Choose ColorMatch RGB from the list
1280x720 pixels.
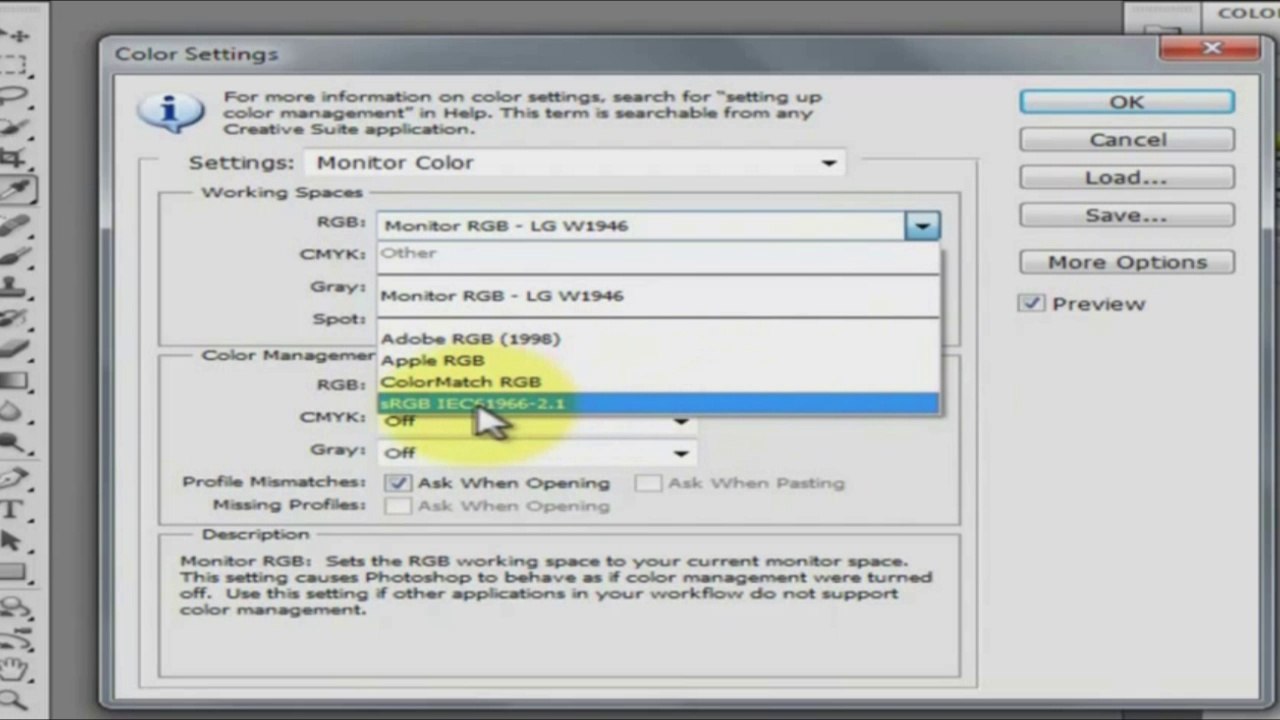coord(658,382)
